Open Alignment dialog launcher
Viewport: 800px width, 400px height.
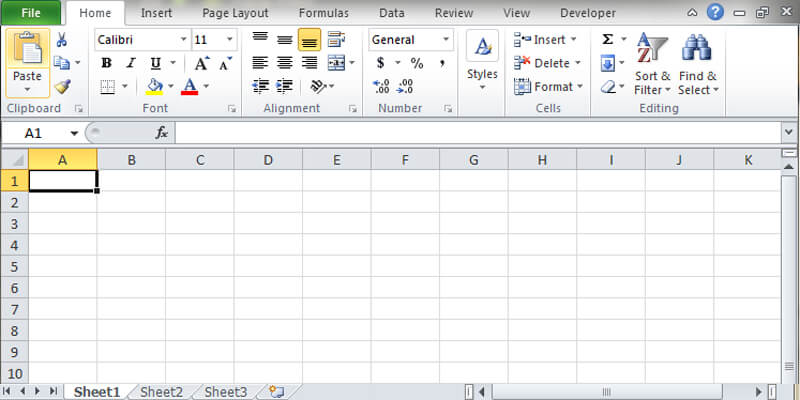click(x=353, y=109)
